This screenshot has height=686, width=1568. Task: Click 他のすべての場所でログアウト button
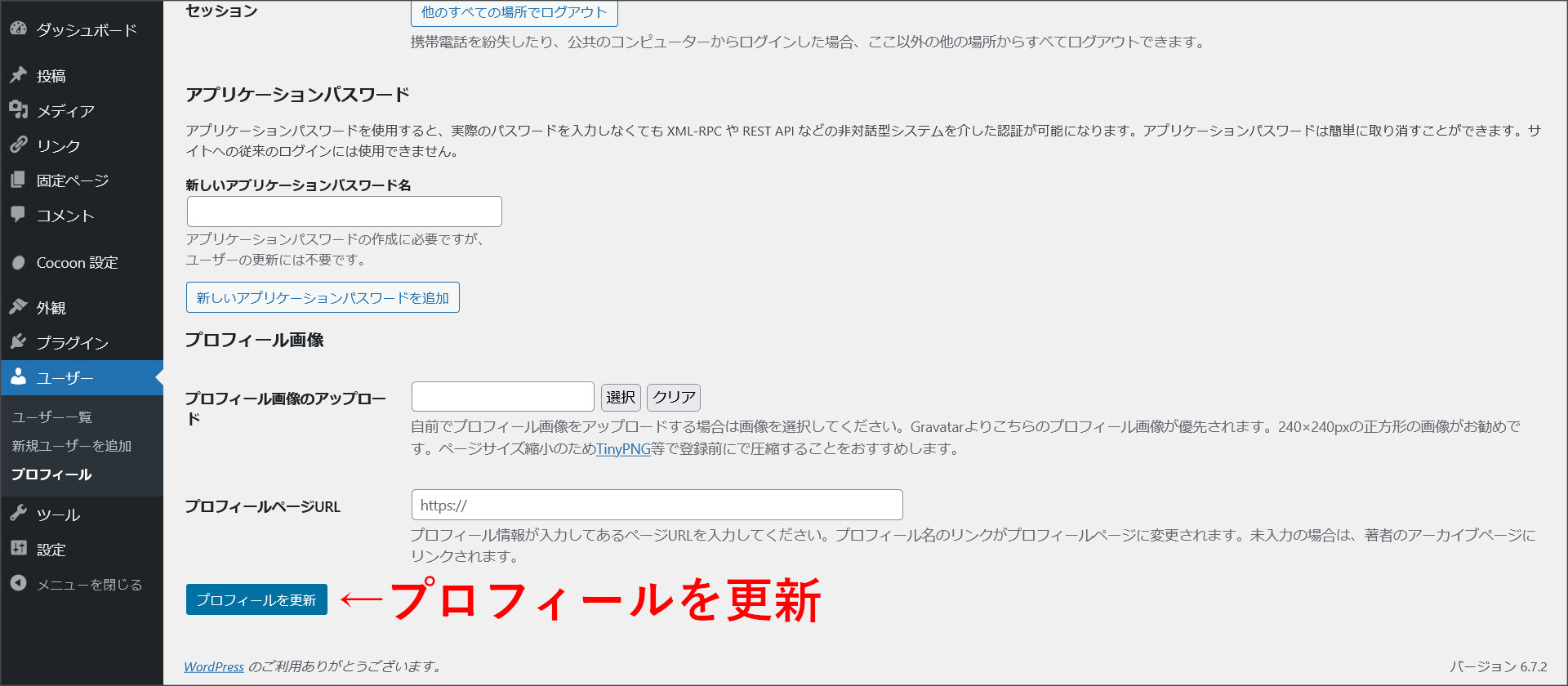[x=514, y=12]
